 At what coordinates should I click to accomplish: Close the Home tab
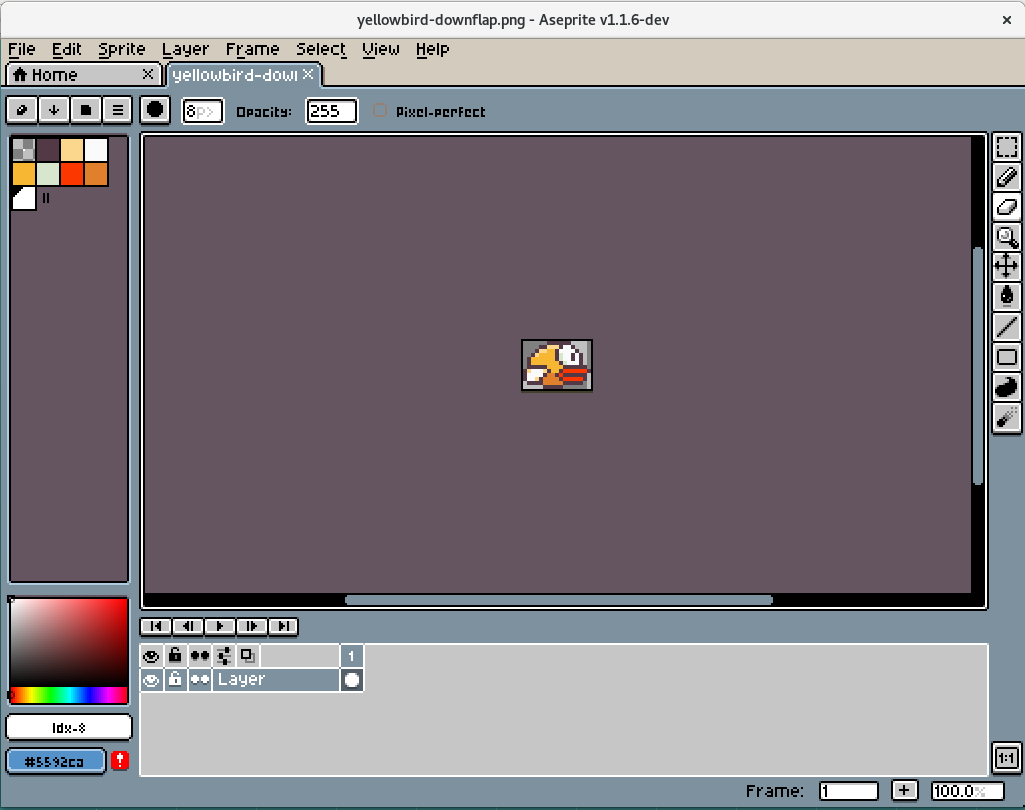pyautogui.click(x=148, y=74)
